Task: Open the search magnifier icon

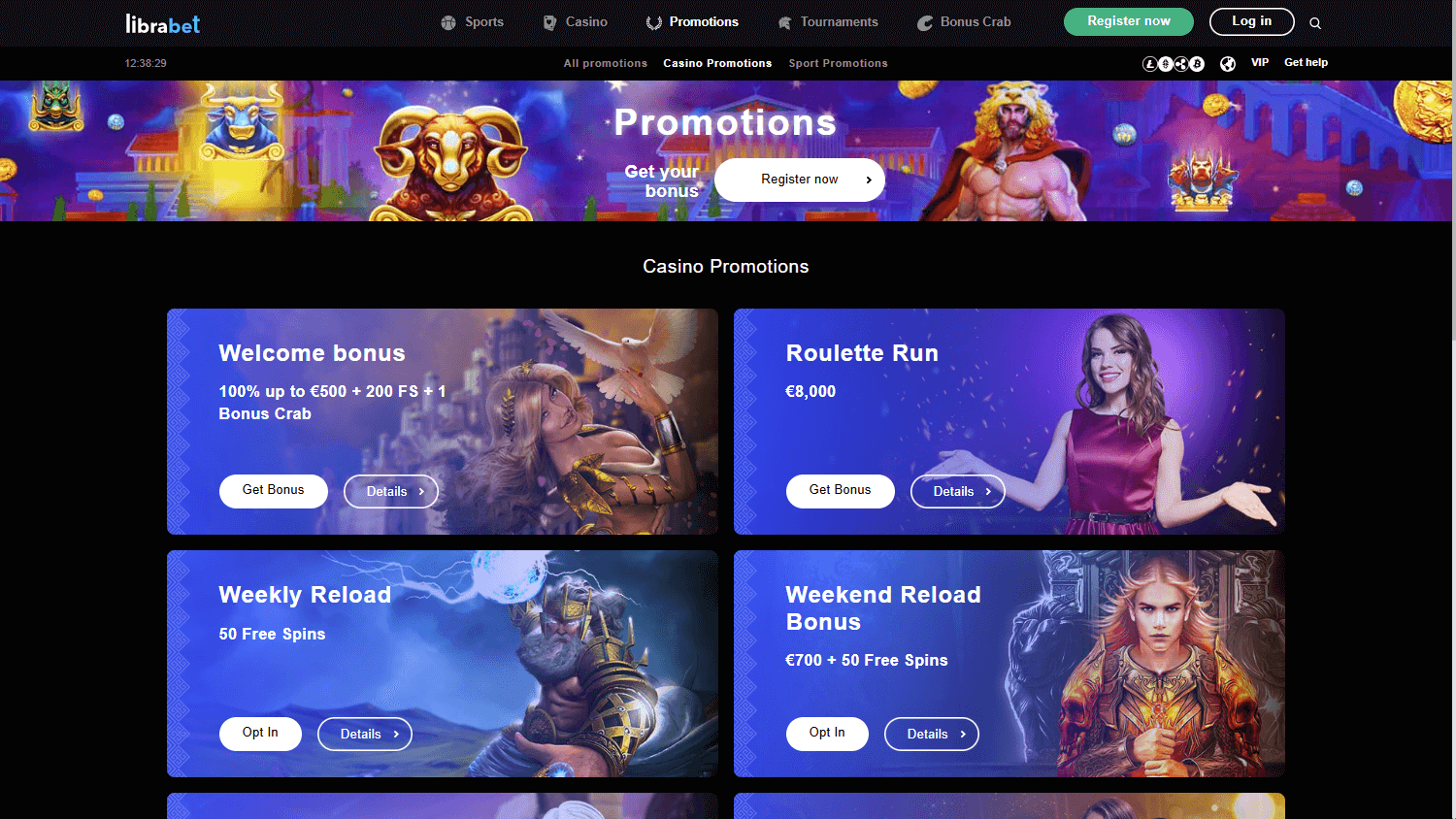Action: (x=1315, y=23)
